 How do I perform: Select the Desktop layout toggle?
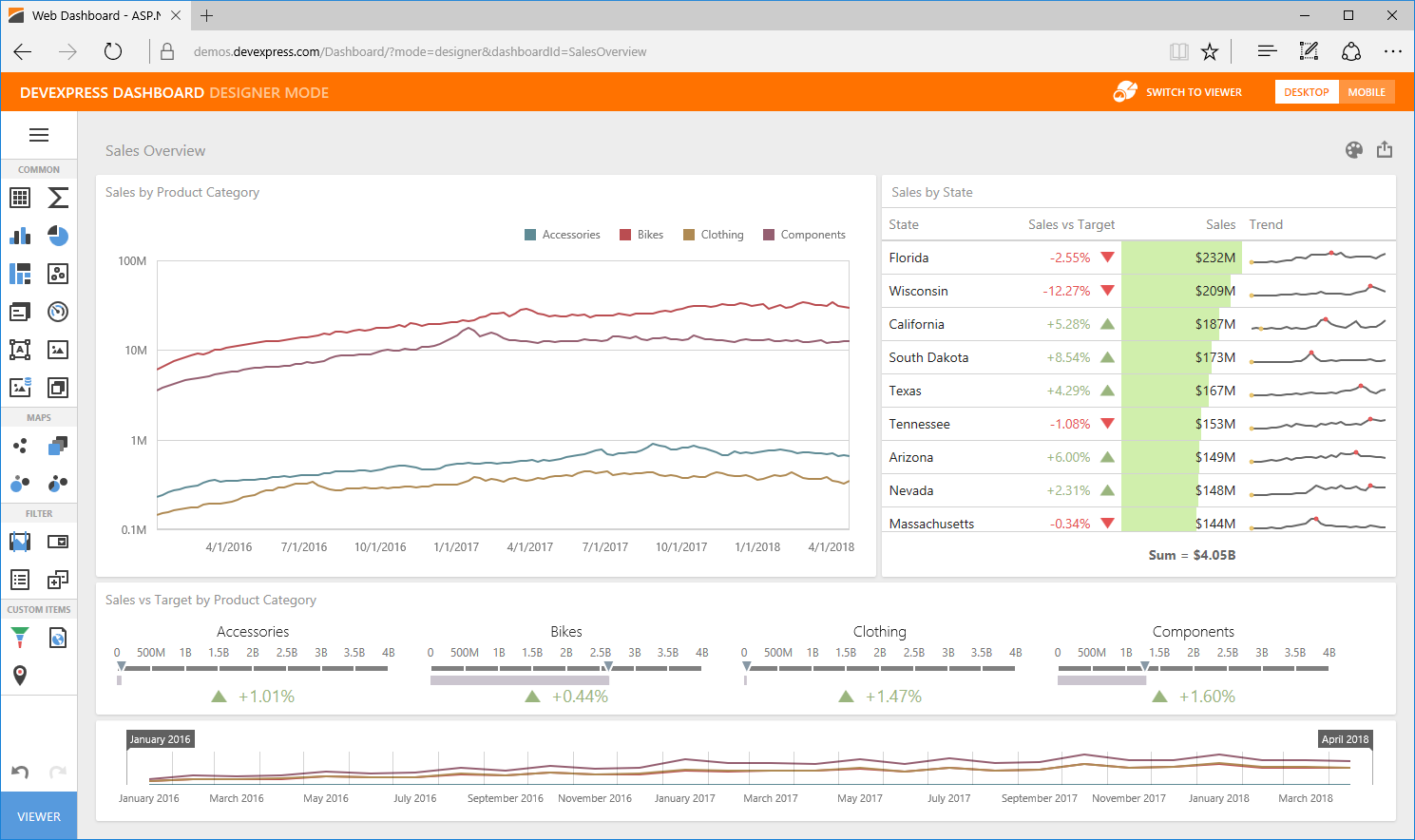coord(1306,92)
